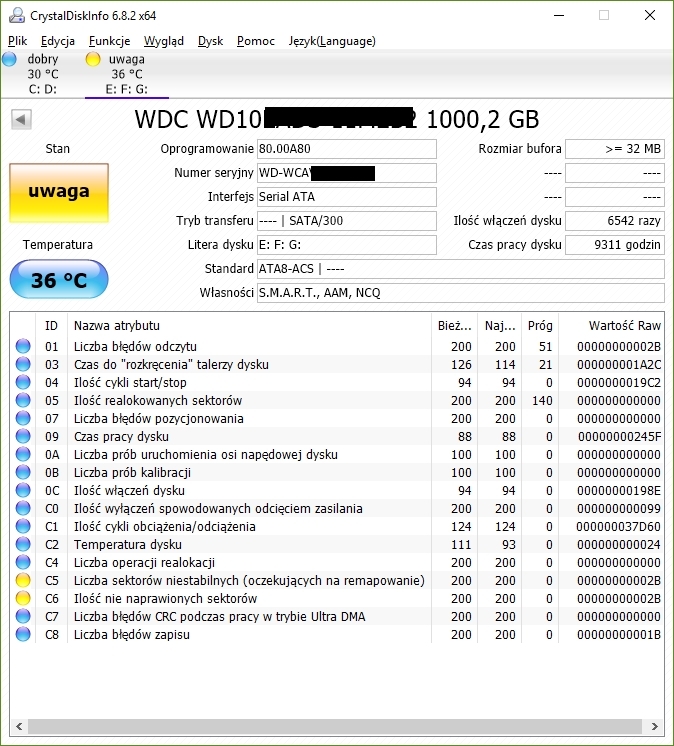Click status orb for attribute 03 spin-up time

coord(23,364)
